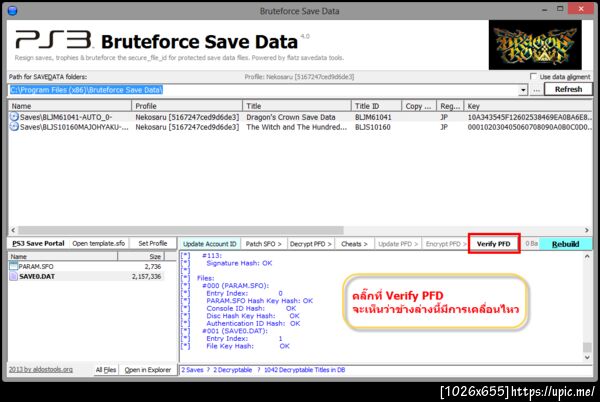
Task: Click the 'Console ID Hash: OK' log line
Action: tap(251, 308)
